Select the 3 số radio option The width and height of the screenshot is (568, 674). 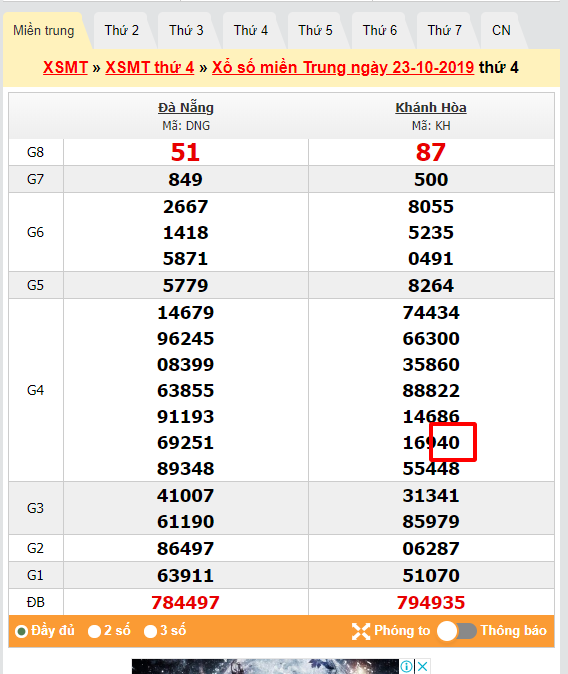pos(150,631)
